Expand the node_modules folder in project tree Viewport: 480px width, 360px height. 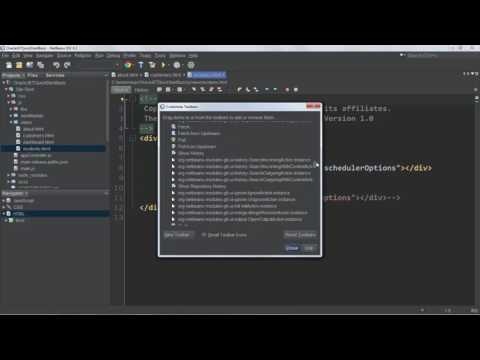coord(9,175)
